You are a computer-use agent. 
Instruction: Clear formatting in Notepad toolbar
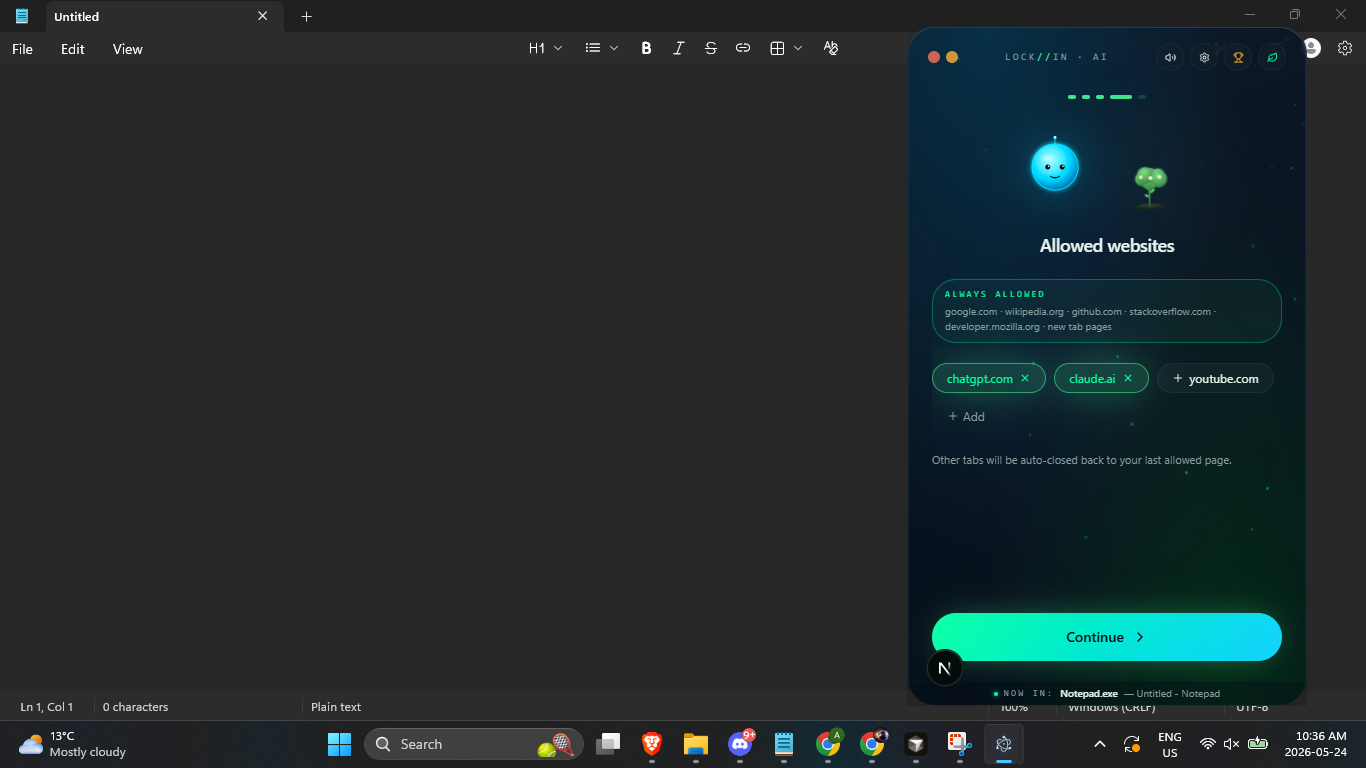point(830,48)
